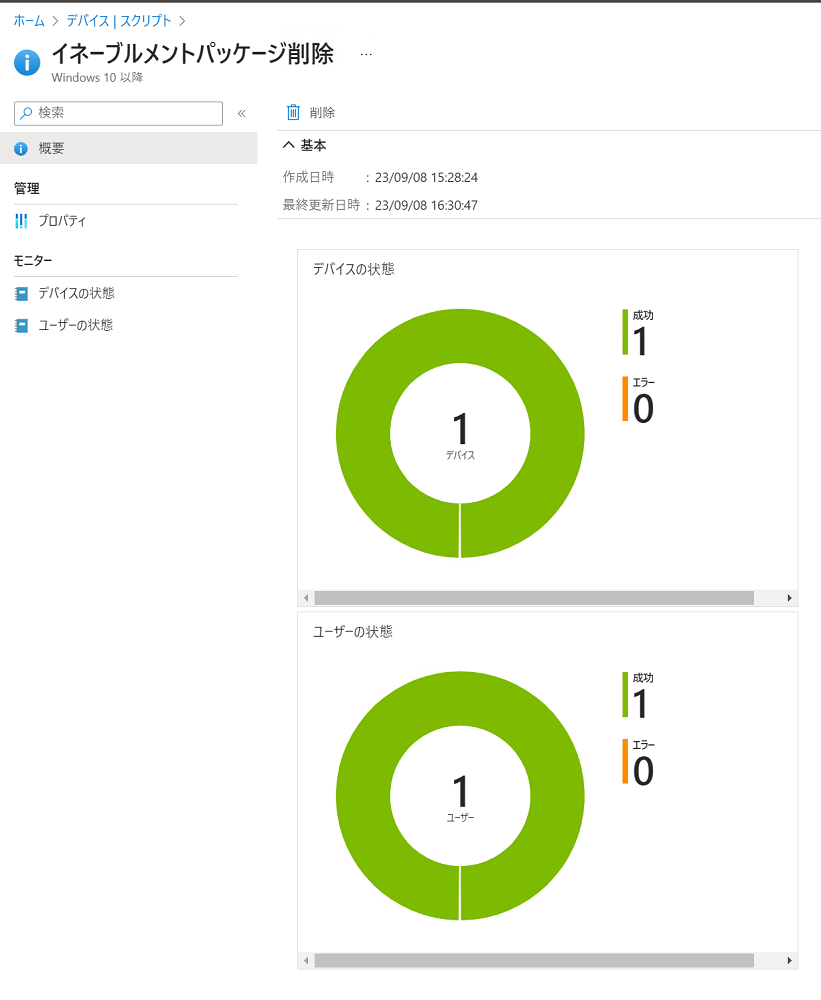The width and height of the screenshot is (821, 1000).
Task: Click the device chart horizontal scrollbar
Action: 533,598
